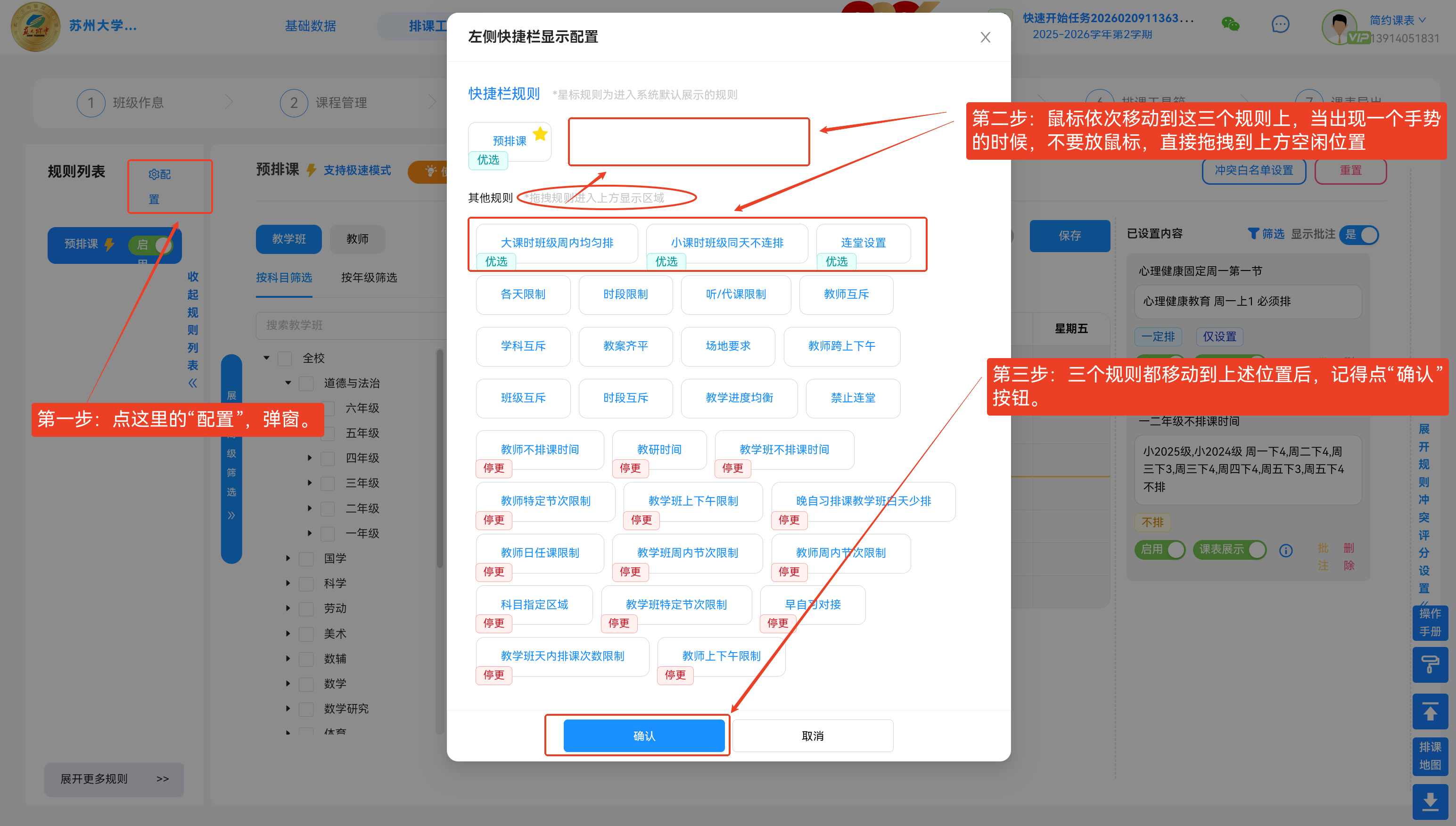
Task: Click the info circle icon near 课表展示
Action: coord(1286,550)
